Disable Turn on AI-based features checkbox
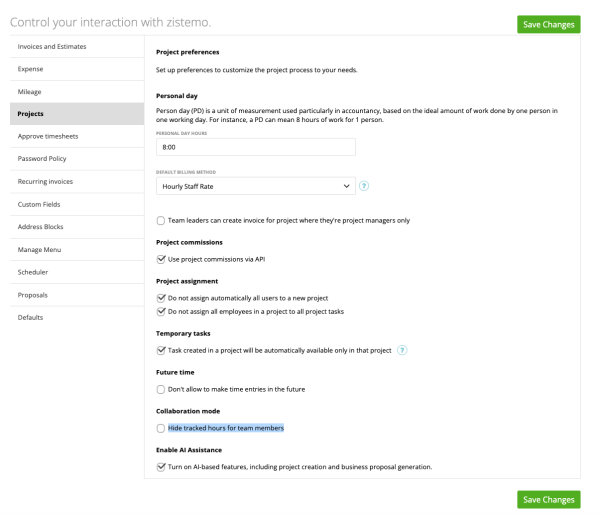The height and width of the screenshot is (515, 600). point(161,467)
